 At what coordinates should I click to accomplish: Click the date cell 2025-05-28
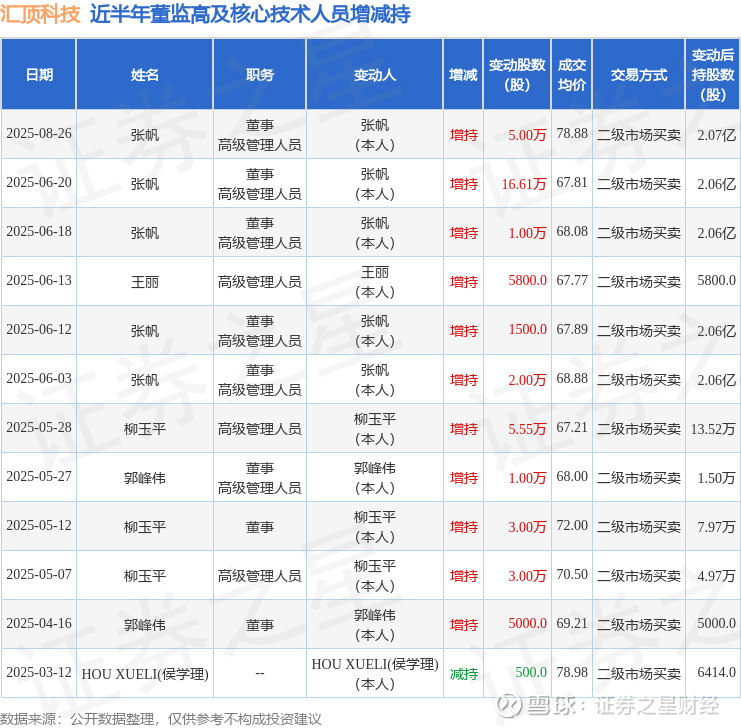tap(39, 427)
